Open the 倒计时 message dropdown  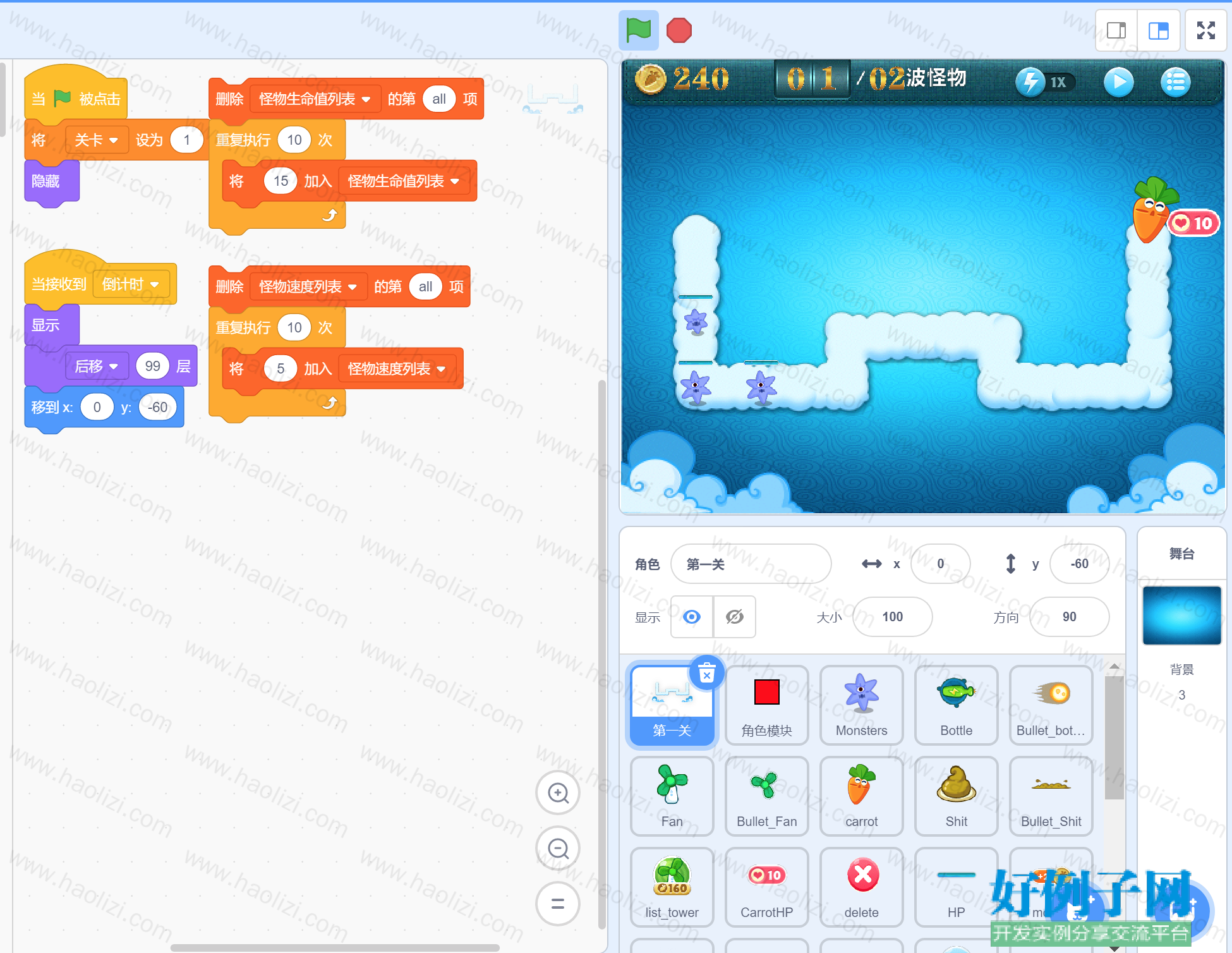click(x=131, y=284)
